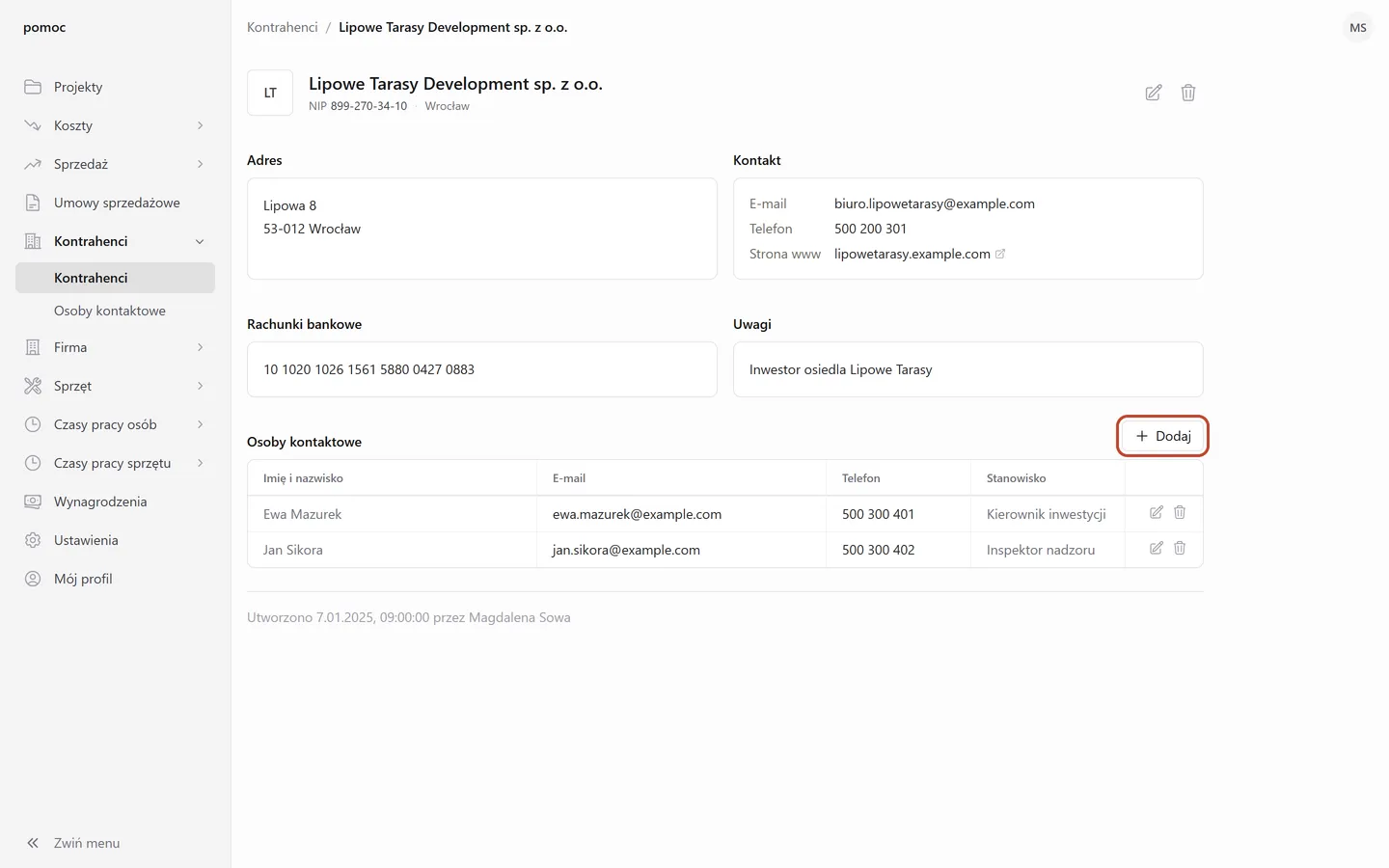Collapse the menu with the double-chevron icon
The image size is (1389, 868).
pos(33,843)
